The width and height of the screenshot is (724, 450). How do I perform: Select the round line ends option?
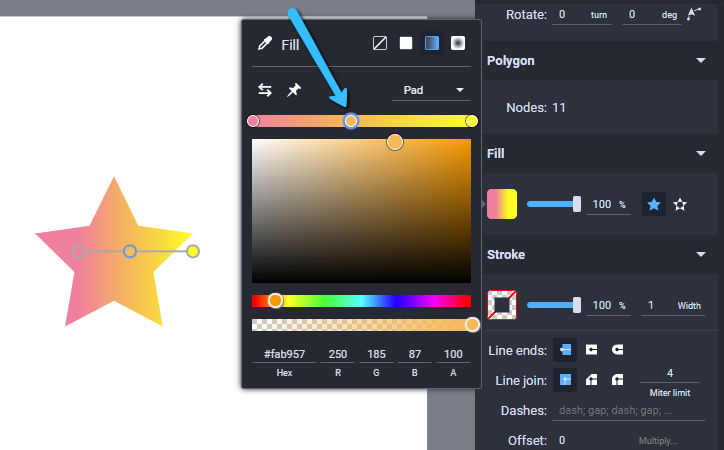[x=617, y=350]
